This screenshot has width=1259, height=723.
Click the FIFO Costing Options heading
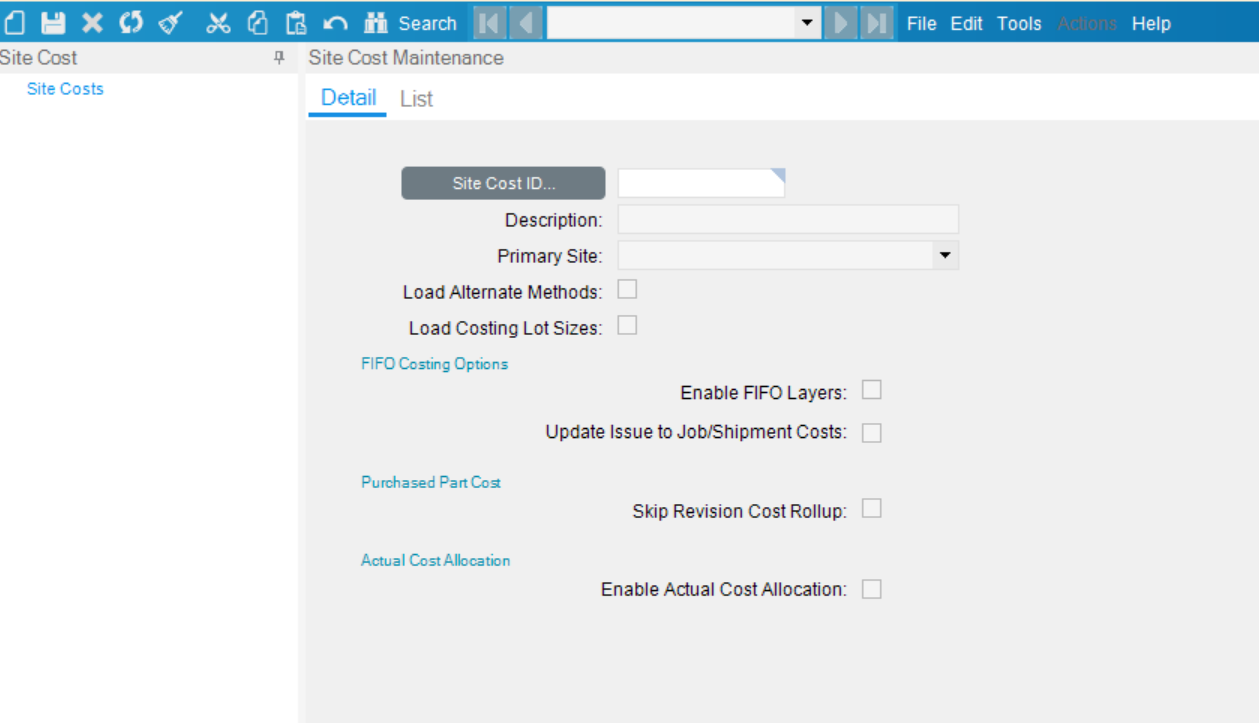point(434,364)
